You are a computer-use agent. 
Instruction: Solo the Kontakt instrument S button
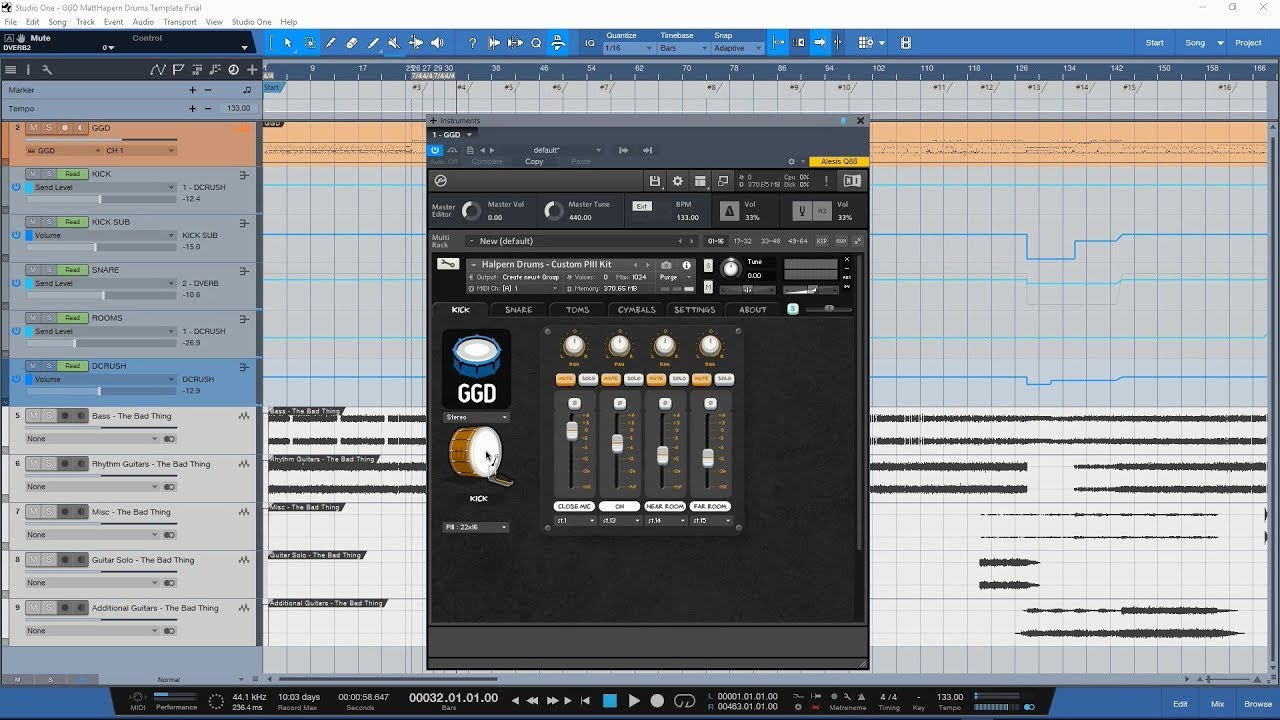(708, 265)
